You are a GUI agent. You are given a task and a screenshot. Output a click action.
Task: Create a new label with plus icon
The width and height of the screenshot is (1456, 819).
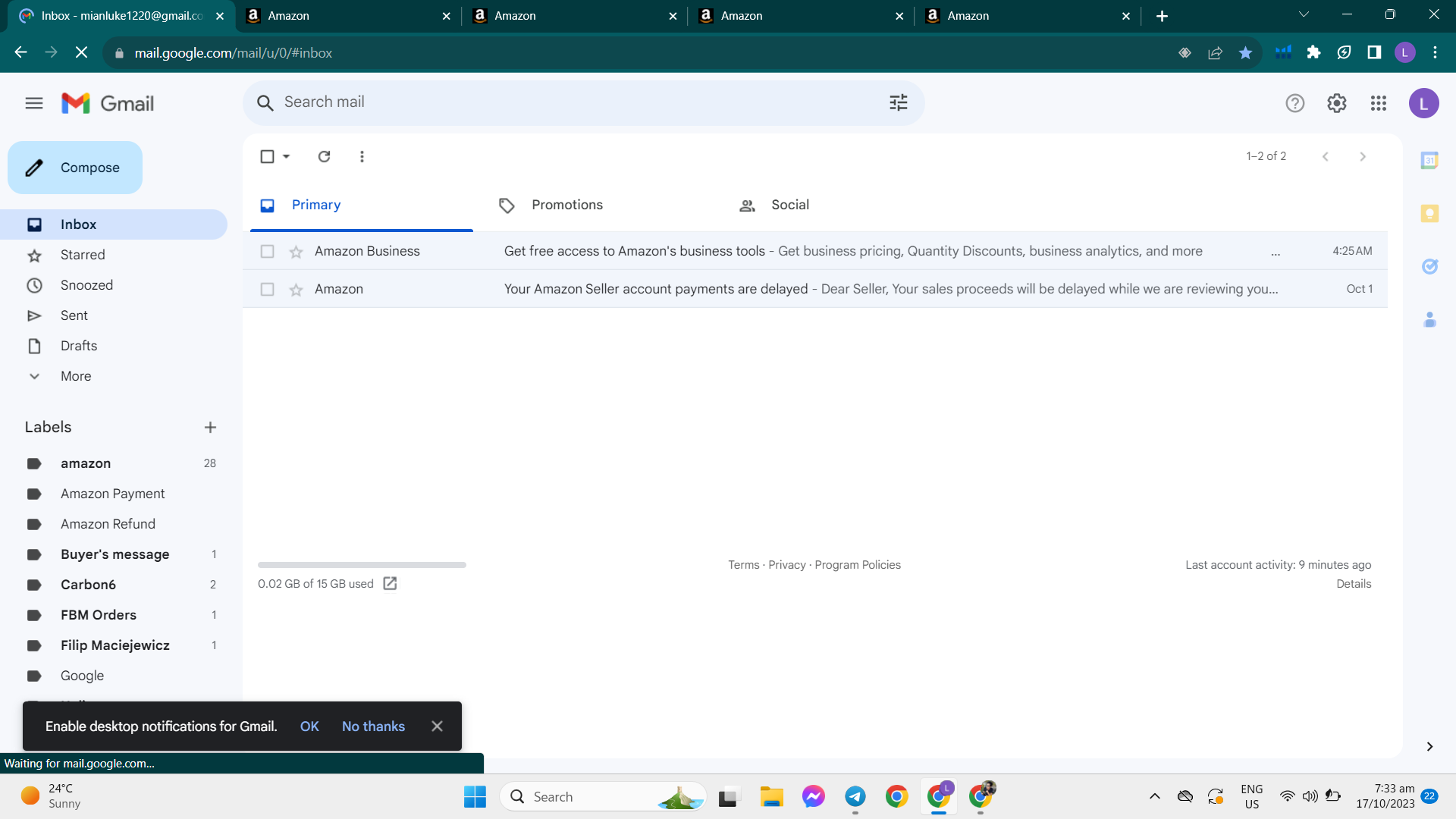coord(210,428)
